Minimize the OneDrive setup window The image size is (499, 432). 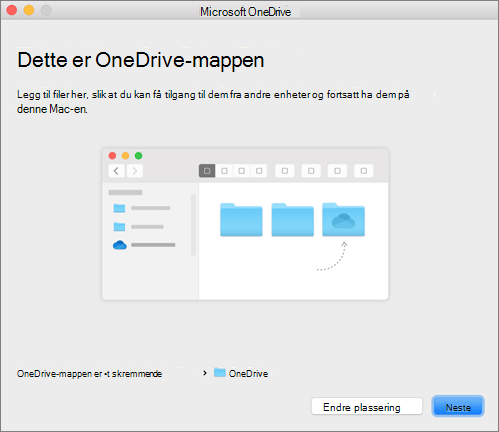point(29,10)
